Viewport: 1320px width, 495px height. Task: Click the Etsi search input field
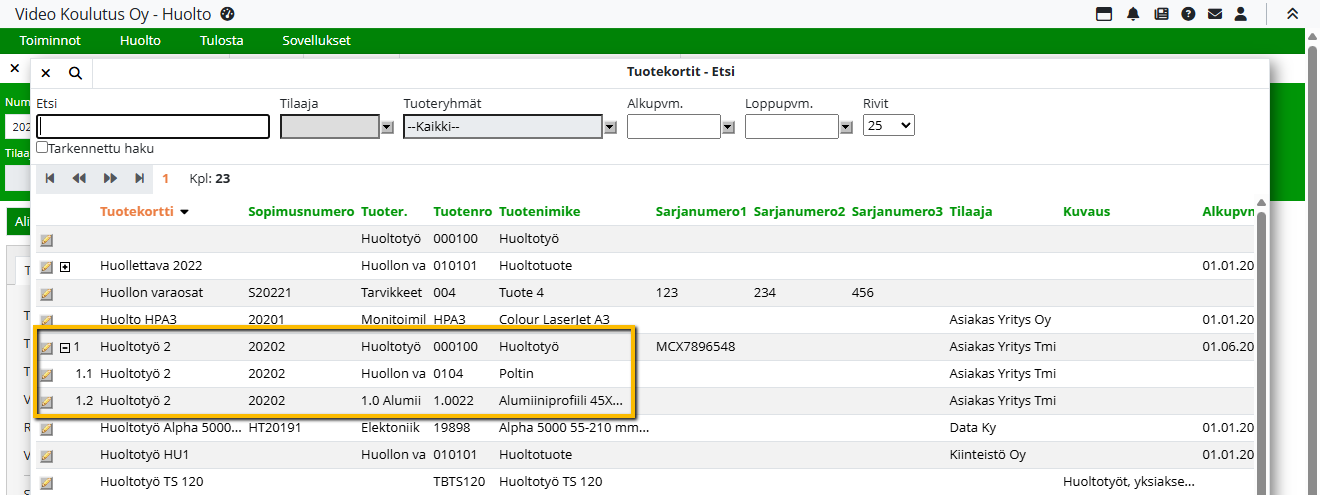tap(153, 127)
